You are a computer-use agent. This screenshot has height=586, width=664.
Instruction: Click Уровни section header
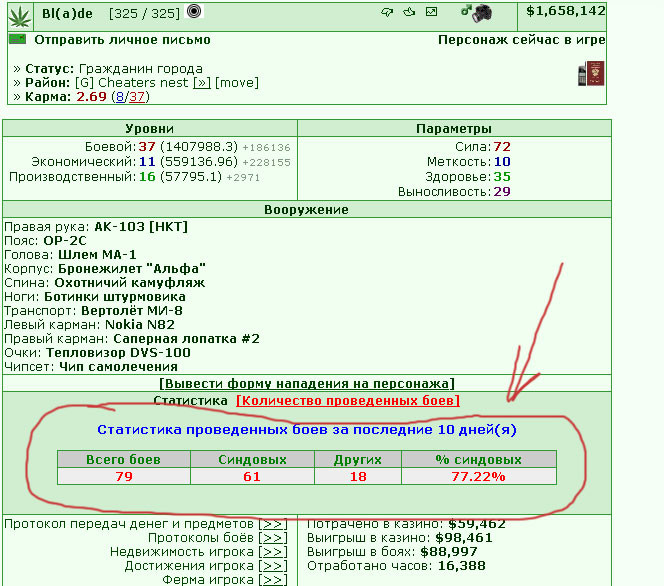tap(149, 129)
